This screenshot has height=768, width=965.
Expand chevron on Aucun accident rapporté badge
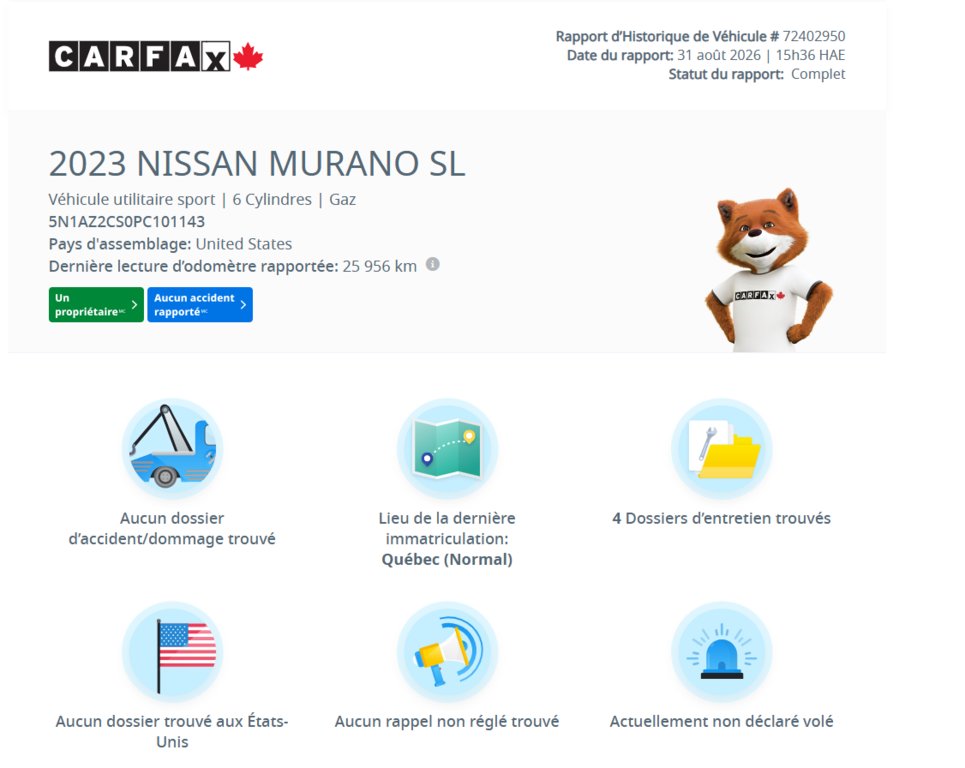[x=243, y=305]
